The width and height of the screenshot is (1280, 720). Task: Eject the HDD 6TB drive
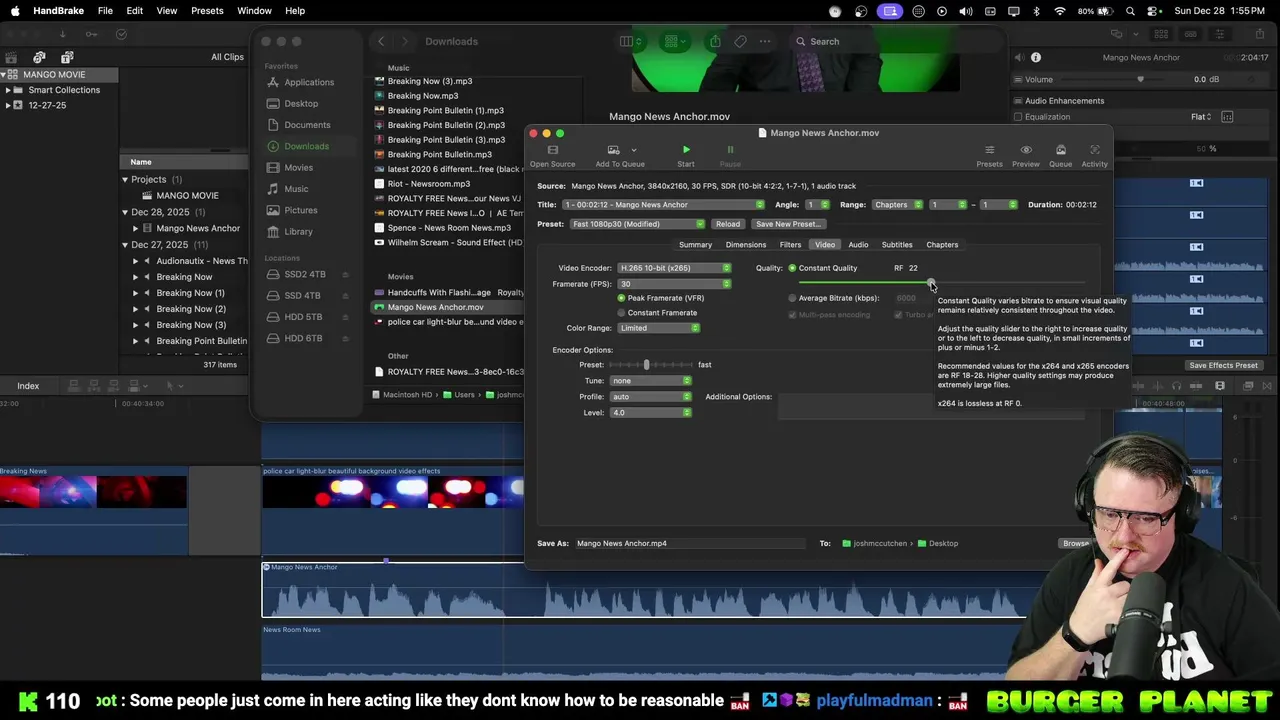tap(346, 339)
